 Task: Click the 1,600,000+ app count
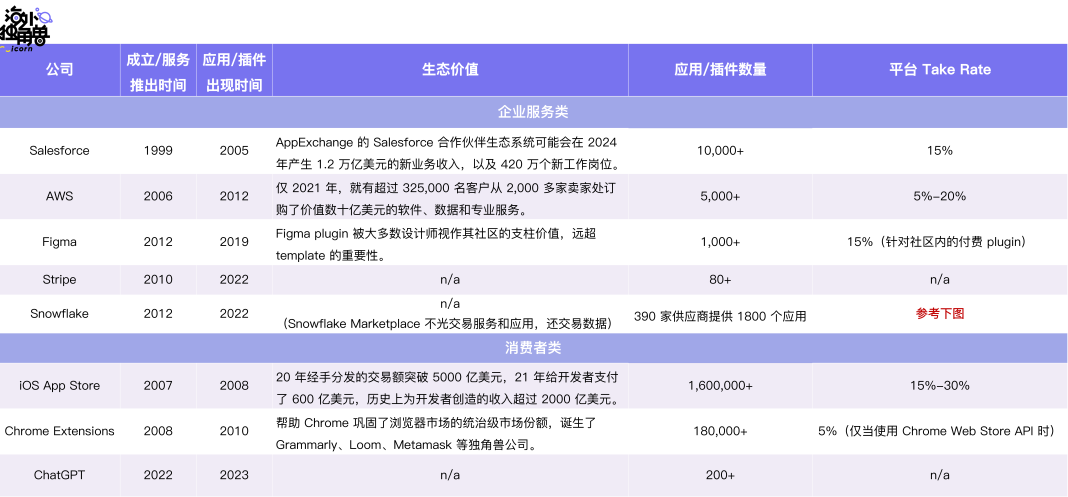(720, 385)
